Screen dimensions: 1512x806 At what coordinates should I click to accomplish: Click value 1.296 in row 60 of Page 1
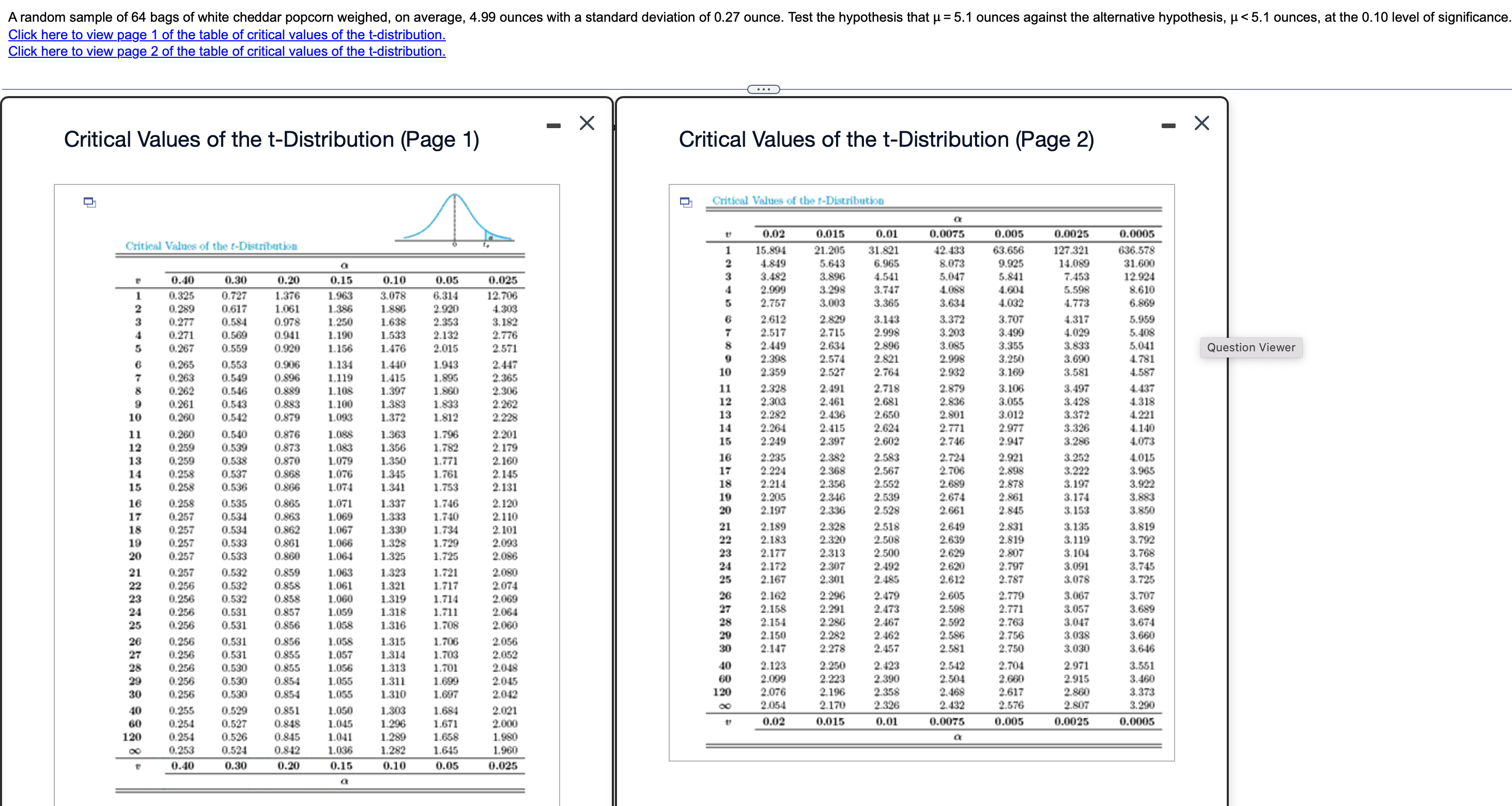[x=393, y=724]
